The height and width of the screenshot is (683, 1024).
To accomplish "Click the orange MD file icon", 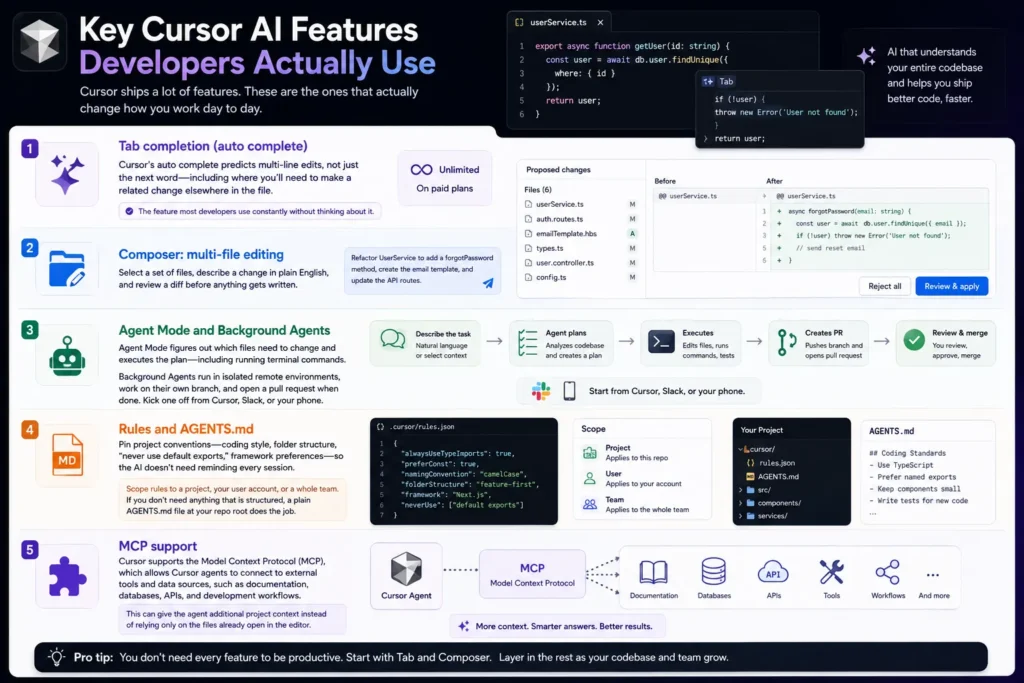I will [x=67, y=455].
